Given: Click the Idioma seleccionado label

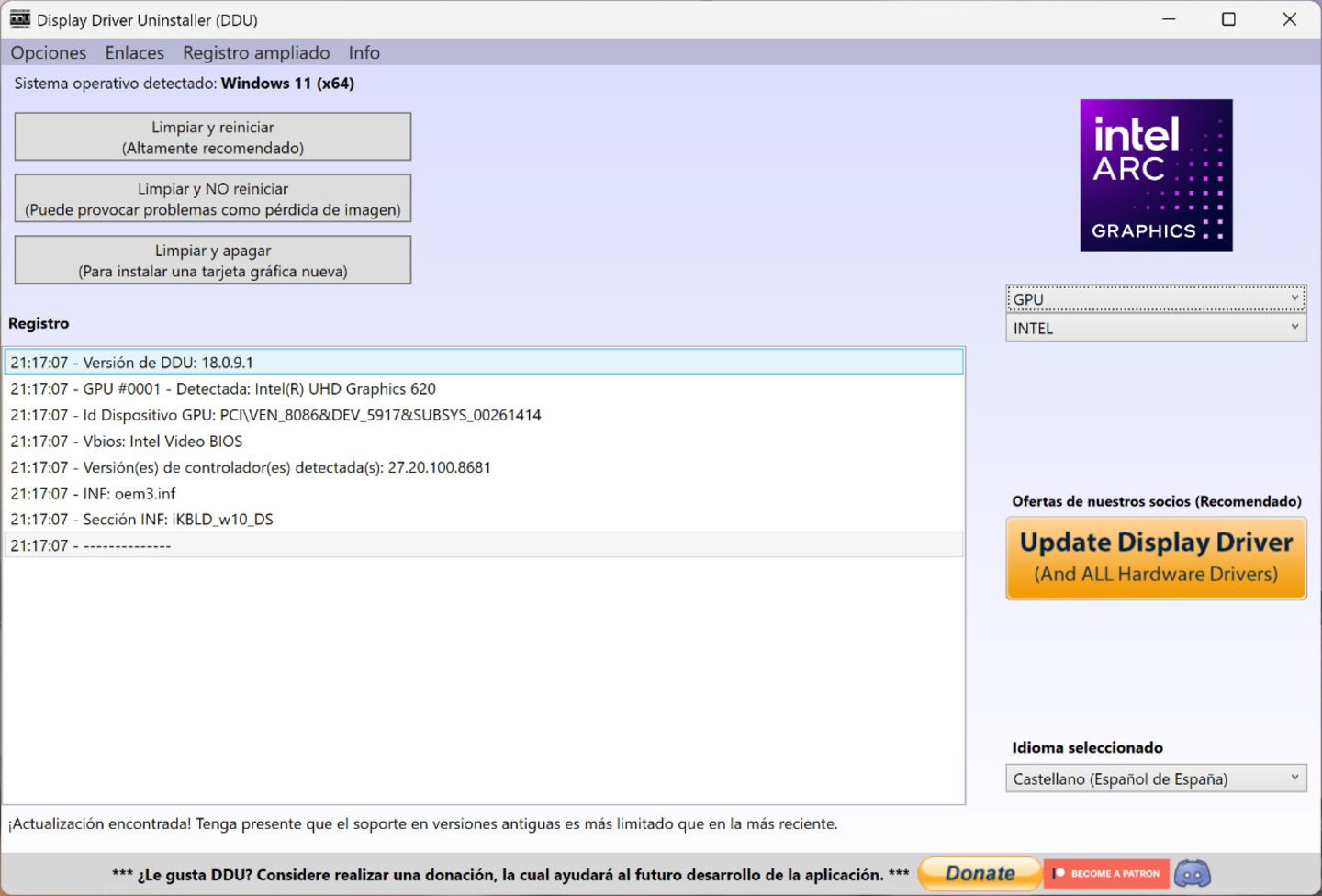Looking at the screenshot, I should (1087, 747).
